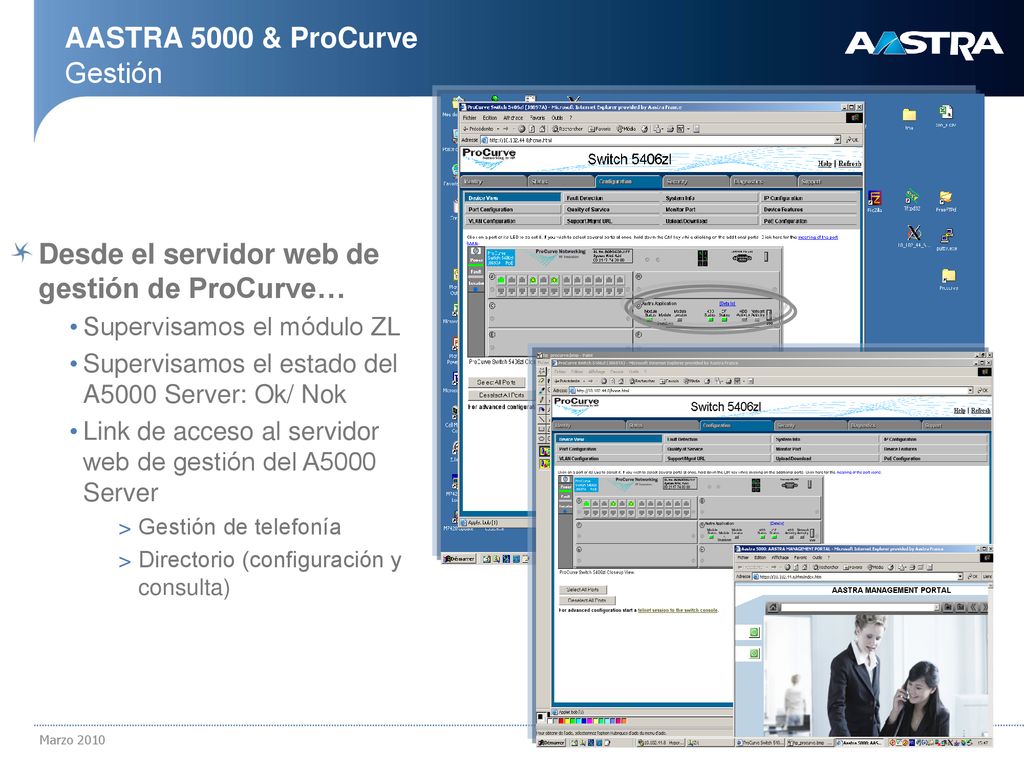This screenshot has height=768, width=1024.
Task: Open Affichage menu in Aastra portal browser
Action: point(780,558)
